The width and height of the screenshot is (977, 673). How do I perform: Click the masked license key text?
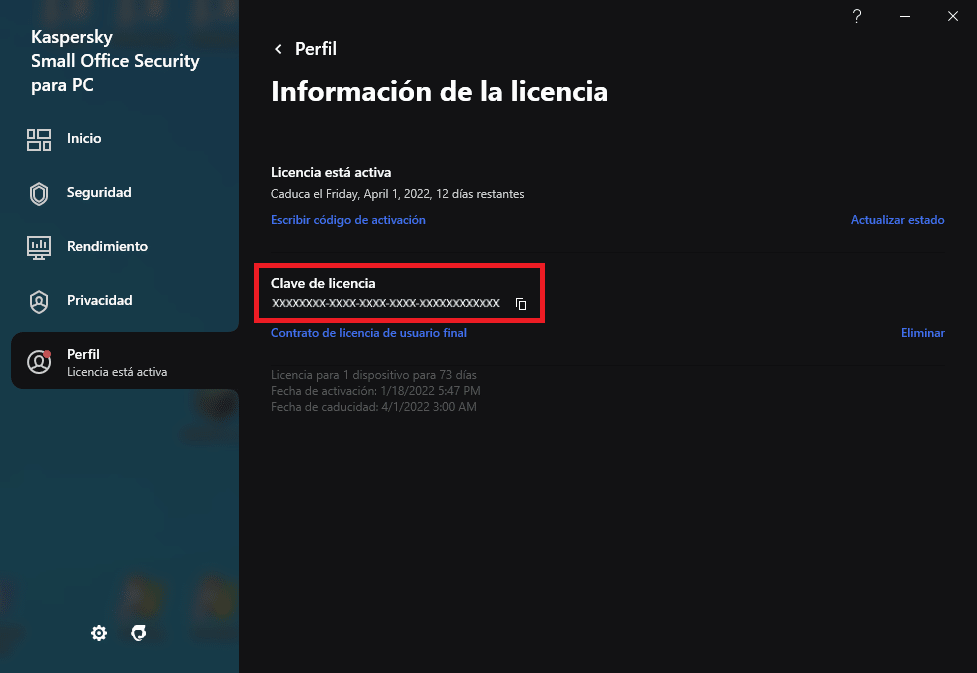[x=385, y=303]
